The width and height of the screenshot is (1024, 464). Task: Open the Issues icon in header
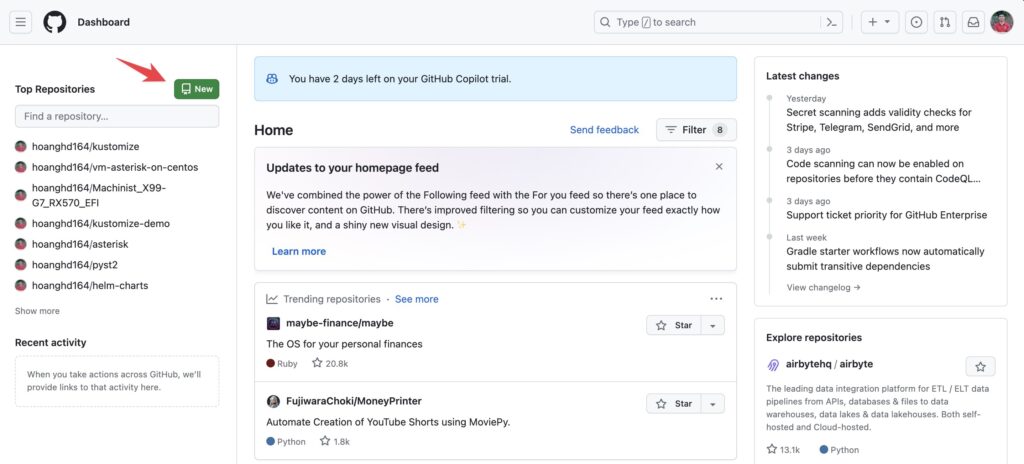click(x=916, y=22)
